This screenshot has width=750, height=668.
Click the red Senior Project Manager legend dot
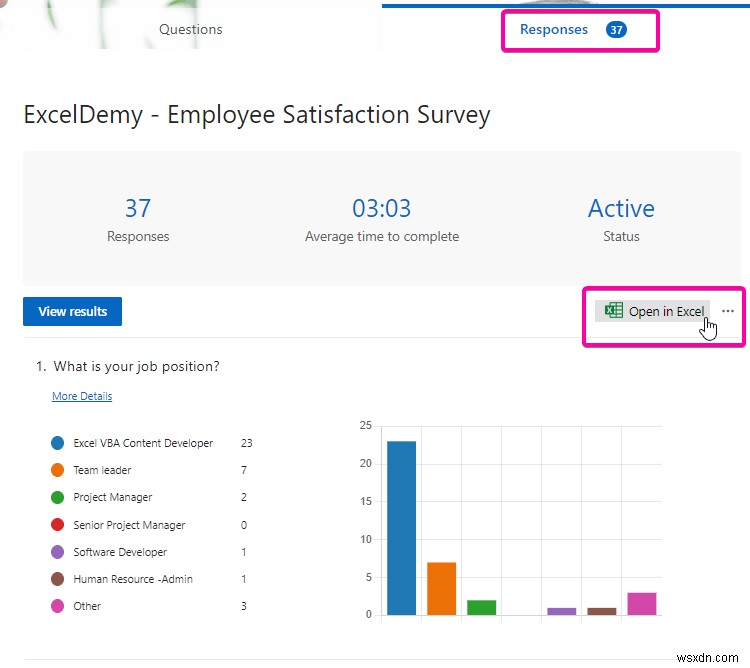point(56,525)
